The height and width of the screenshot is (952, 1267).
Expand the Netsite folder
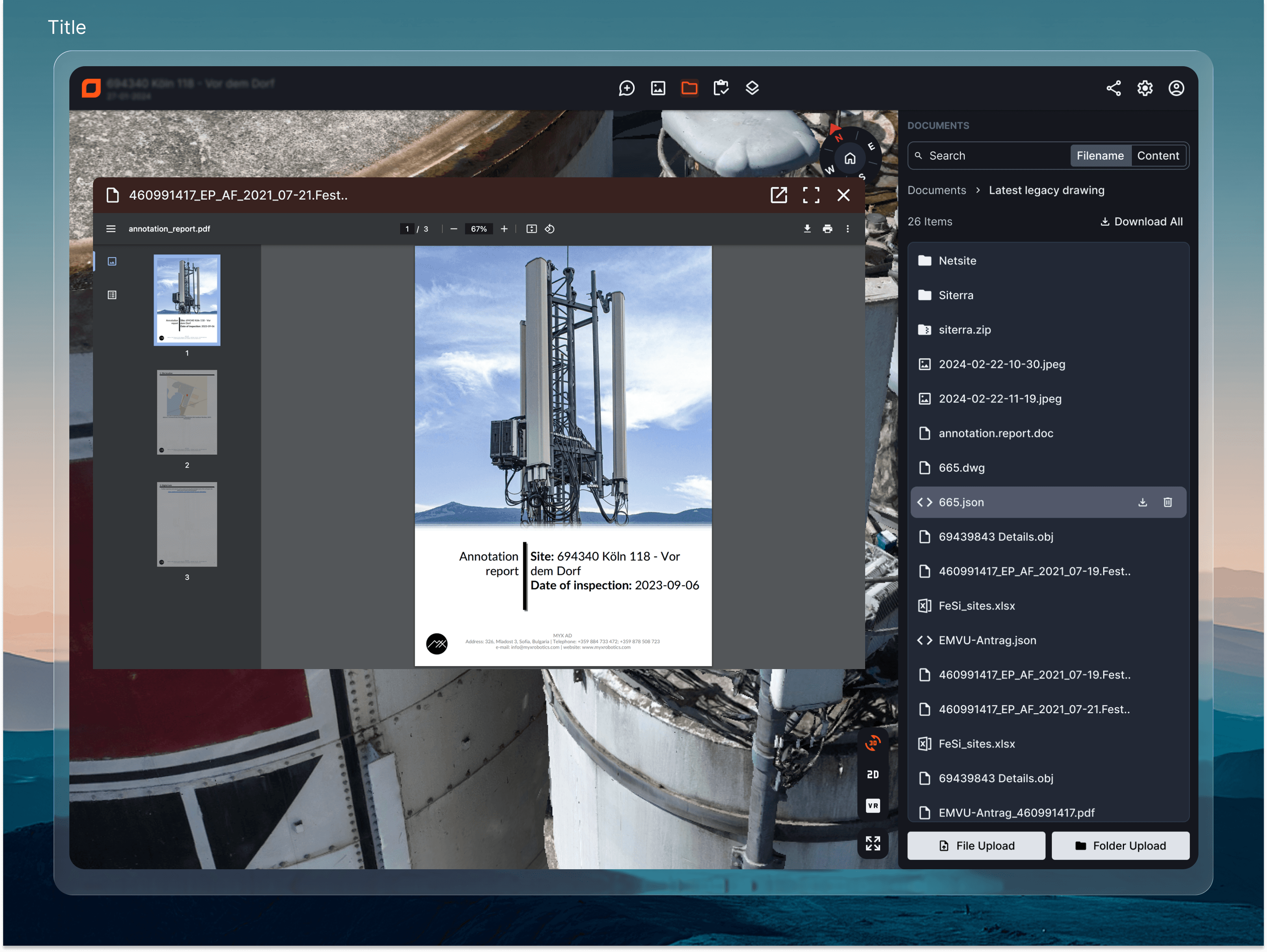[957, 260]
